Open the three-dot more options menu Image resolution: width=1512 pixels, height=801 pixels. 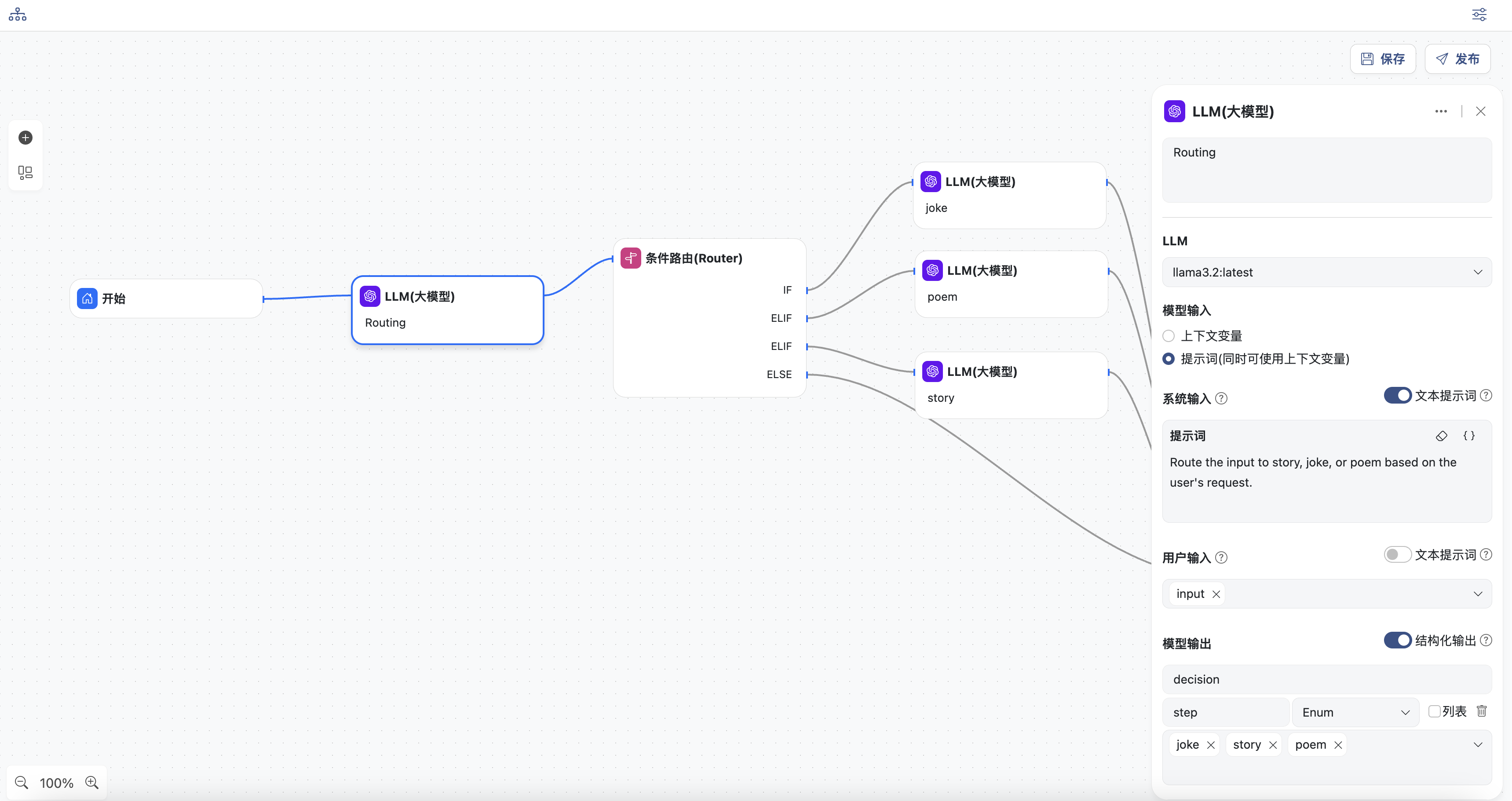pyautogui.click(x=1441, y=112)
